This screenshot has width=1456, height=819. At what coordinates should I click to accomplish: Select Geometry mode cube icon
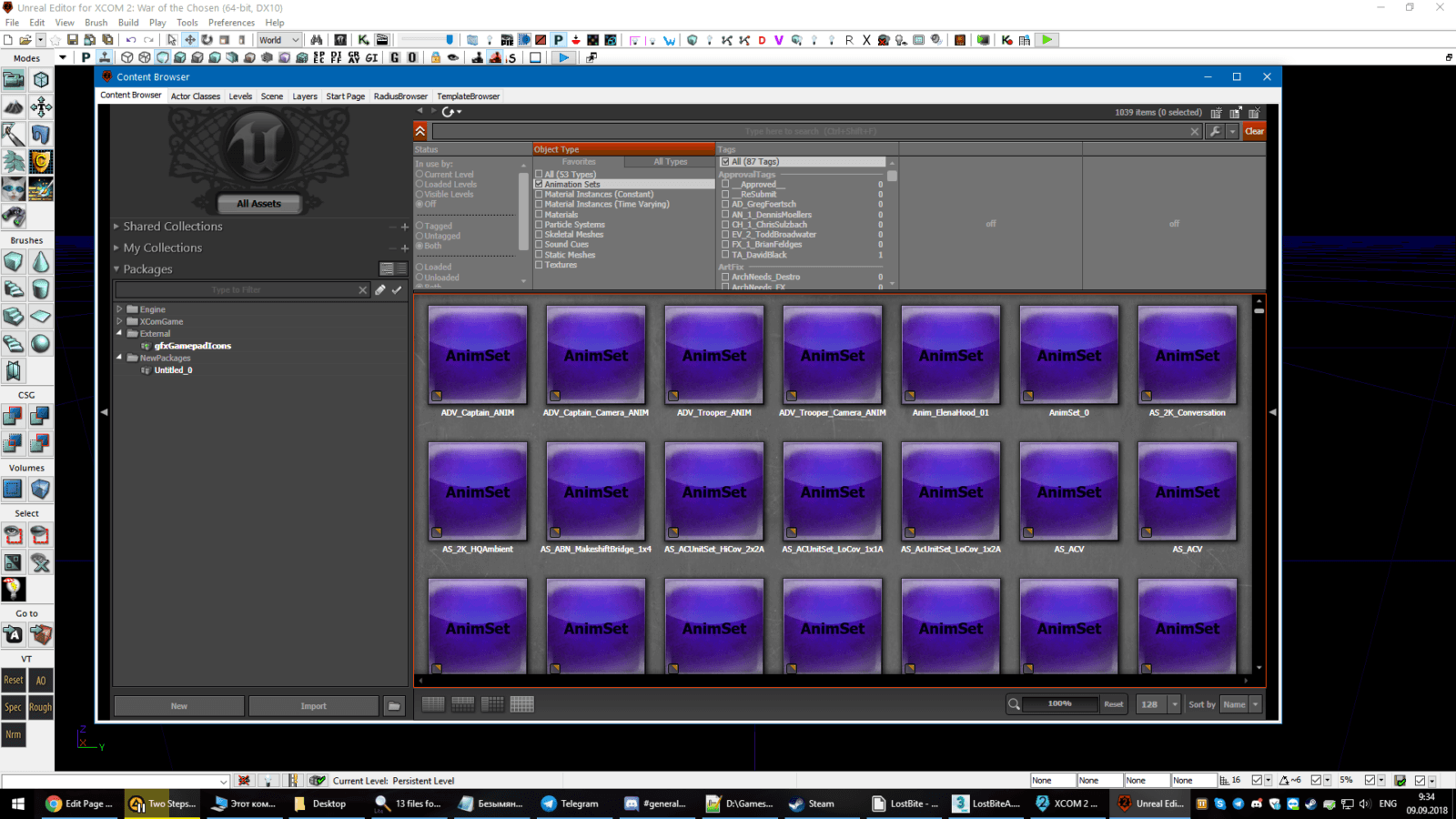point(41,80)
